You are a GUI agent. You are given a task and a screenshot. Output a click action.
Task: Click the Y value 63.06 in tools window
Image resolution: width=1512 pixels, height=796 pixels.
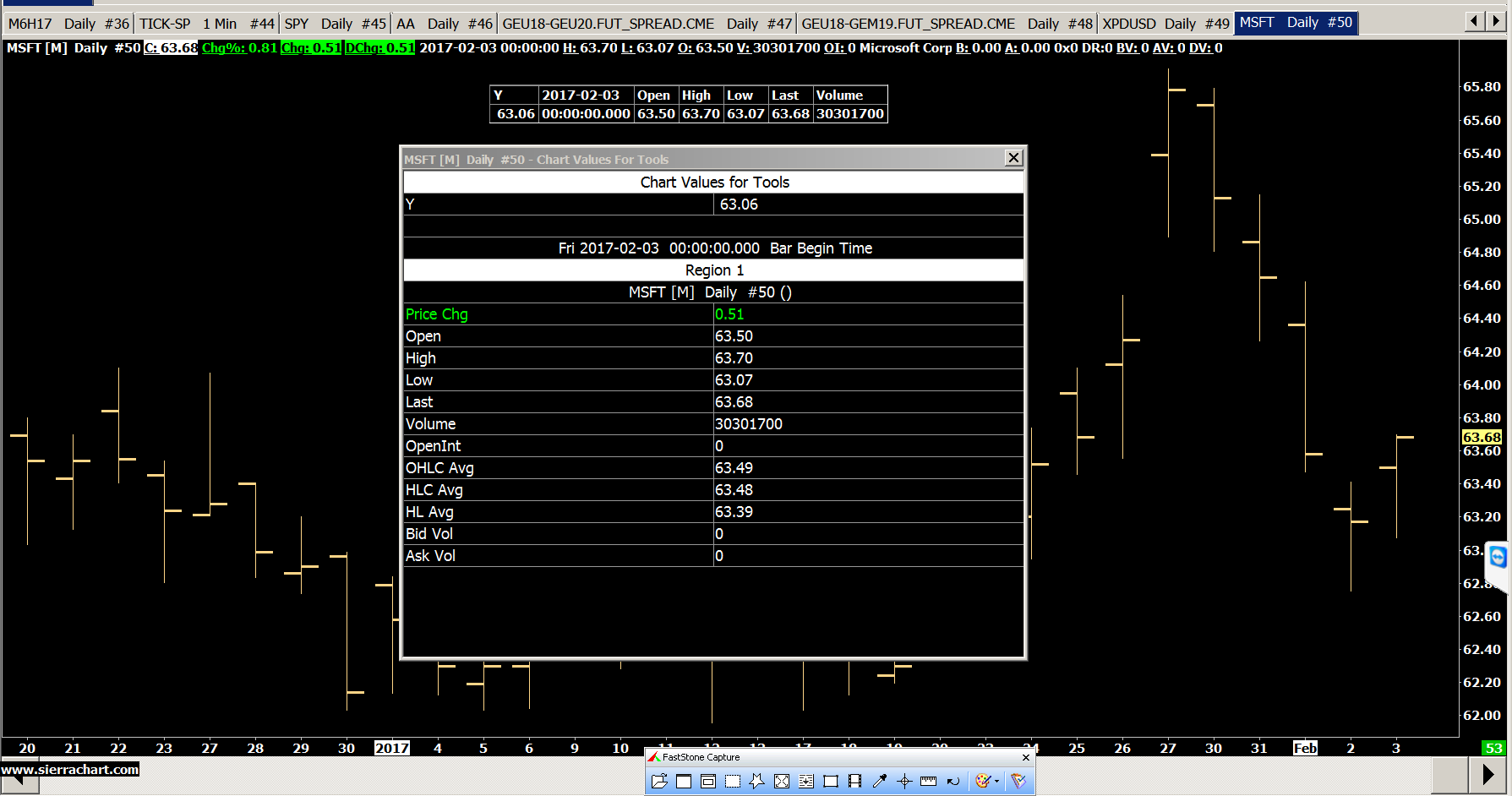pos(739,204)
